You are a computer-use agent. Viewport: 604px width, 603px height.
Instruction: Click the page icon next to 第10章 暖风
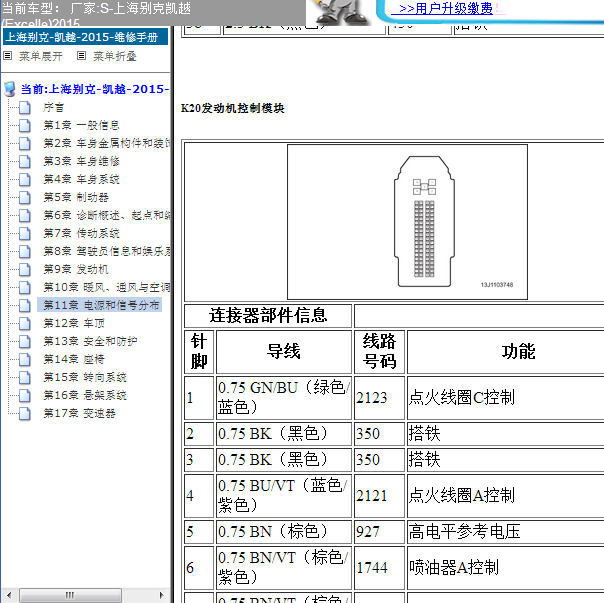click(25, 287)
